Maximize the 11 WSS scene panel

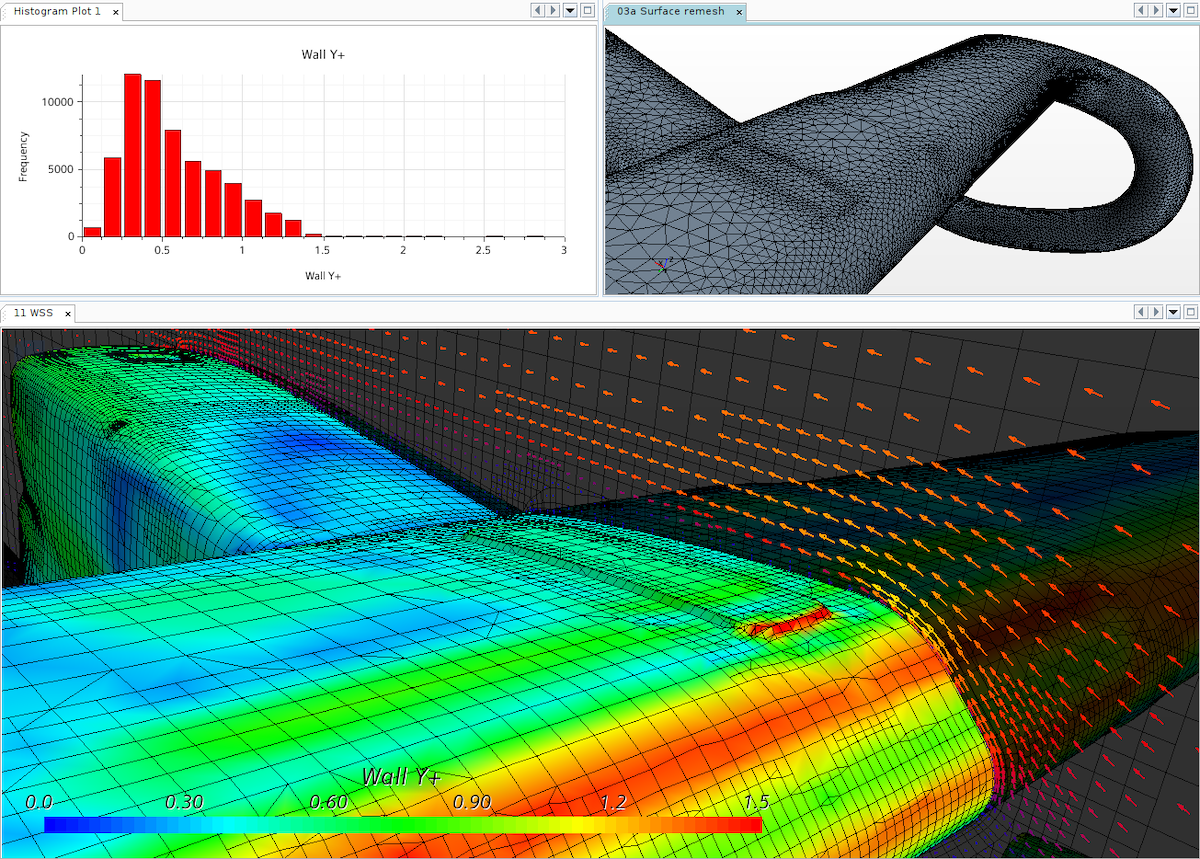click(1190, 312)
